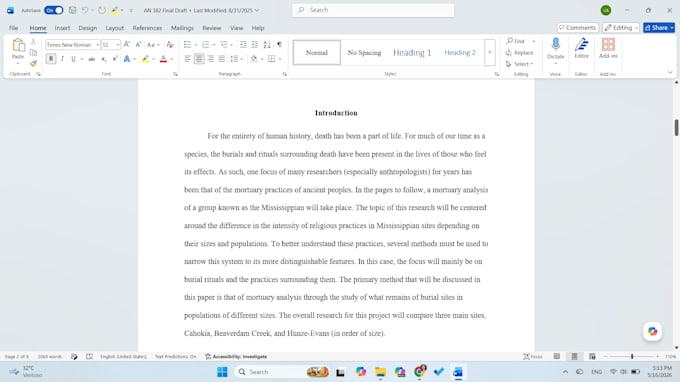Insert a bulleted list
This screenshot has width=680, height=382.
187,44
